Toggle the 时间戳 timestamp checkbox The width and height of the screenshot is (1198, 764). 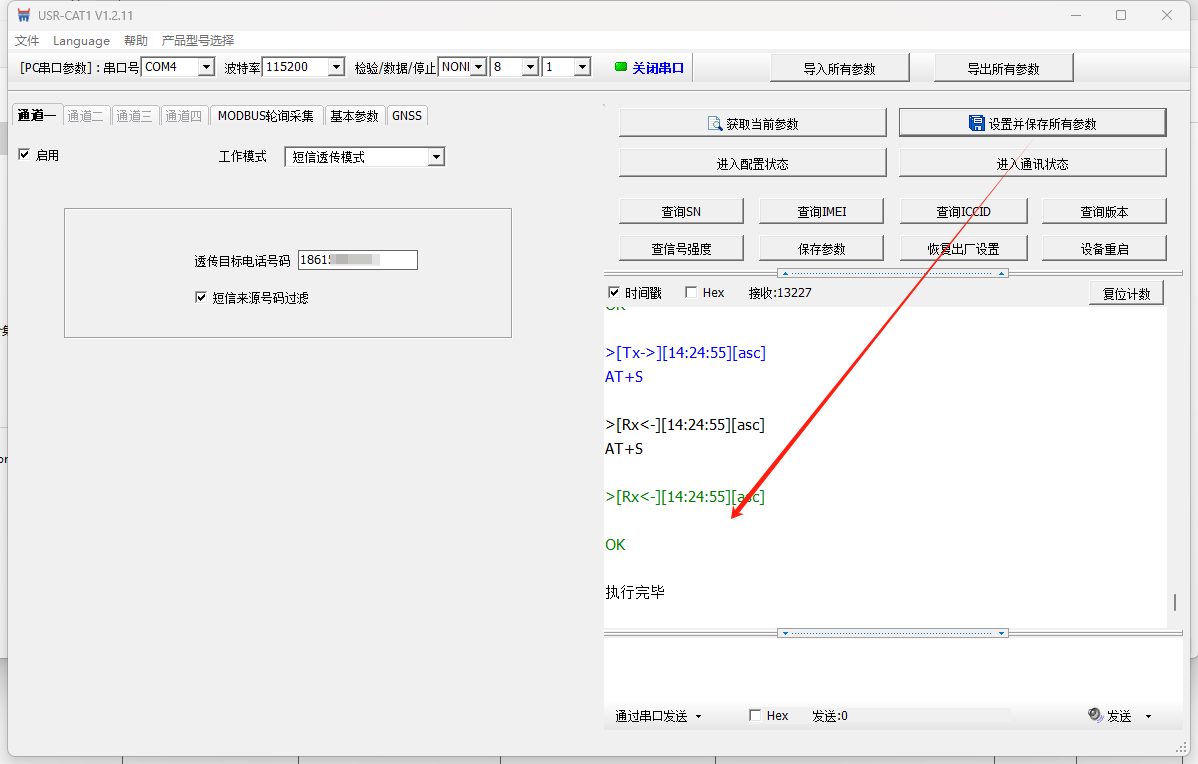coord(615,293)
